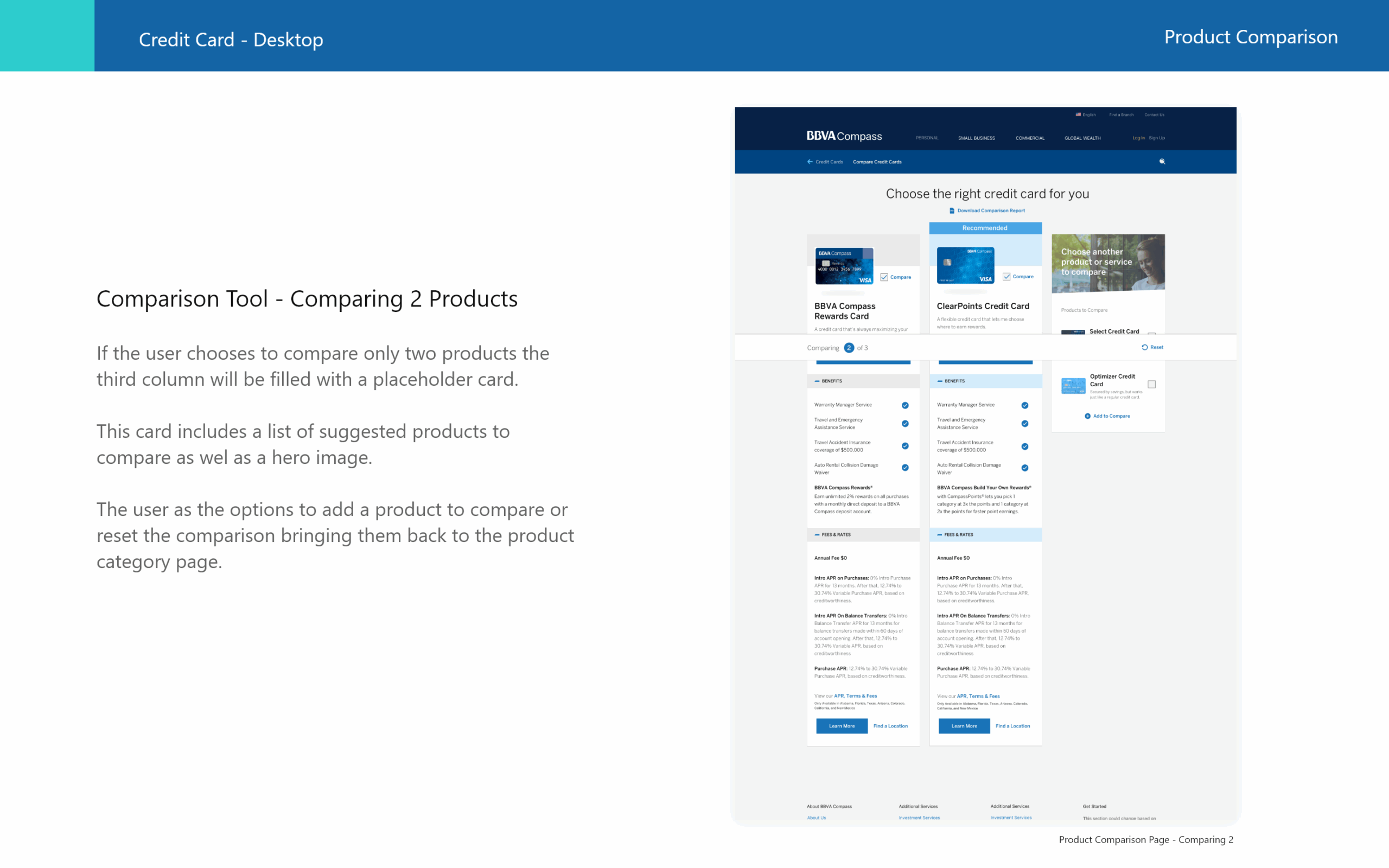1389x868 pixels.
Task: Click the Reset comparison link
Action: tap(1157, 347)
